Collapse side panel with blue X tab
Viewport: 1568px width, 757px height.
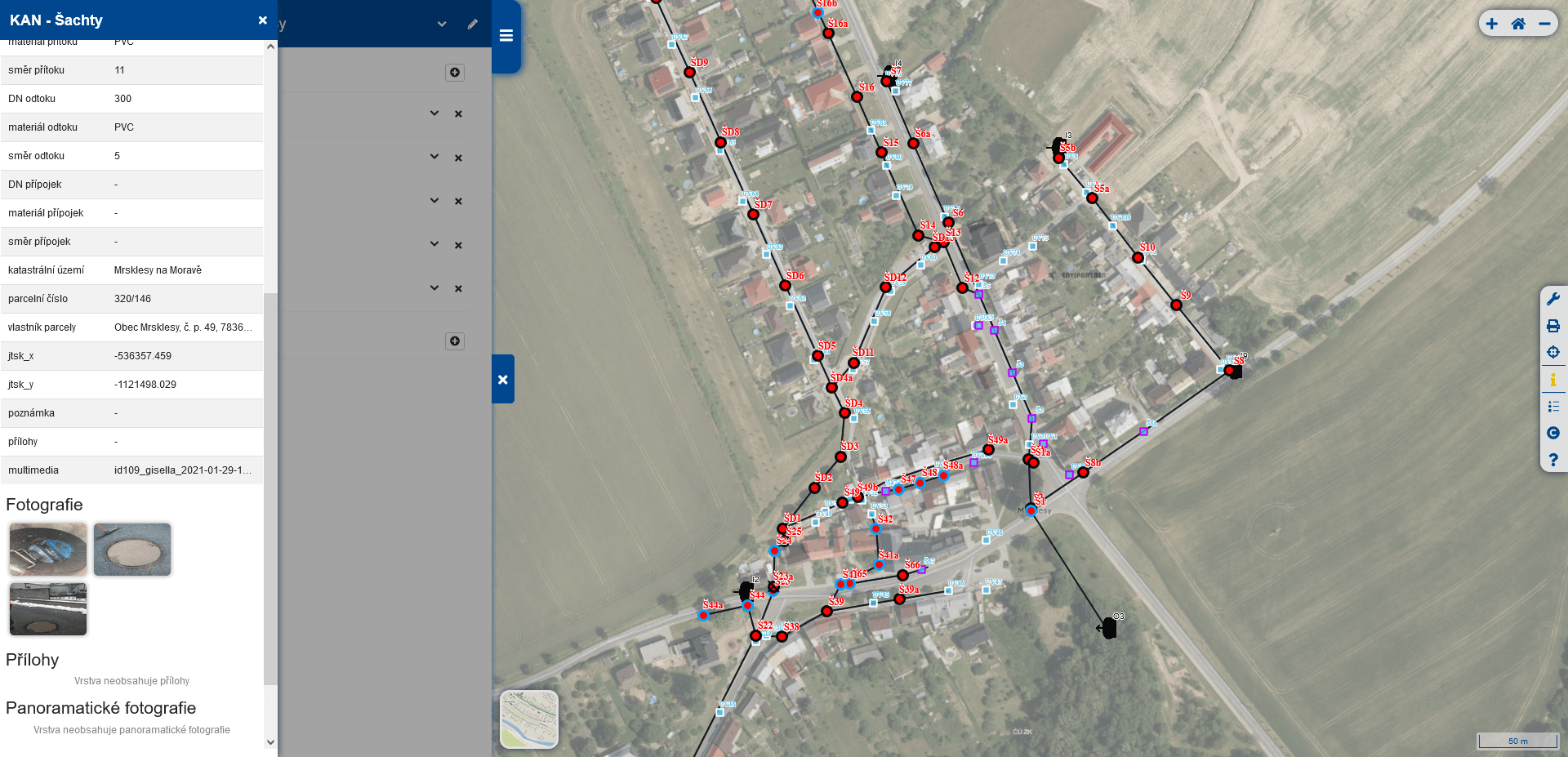(503, 380)
